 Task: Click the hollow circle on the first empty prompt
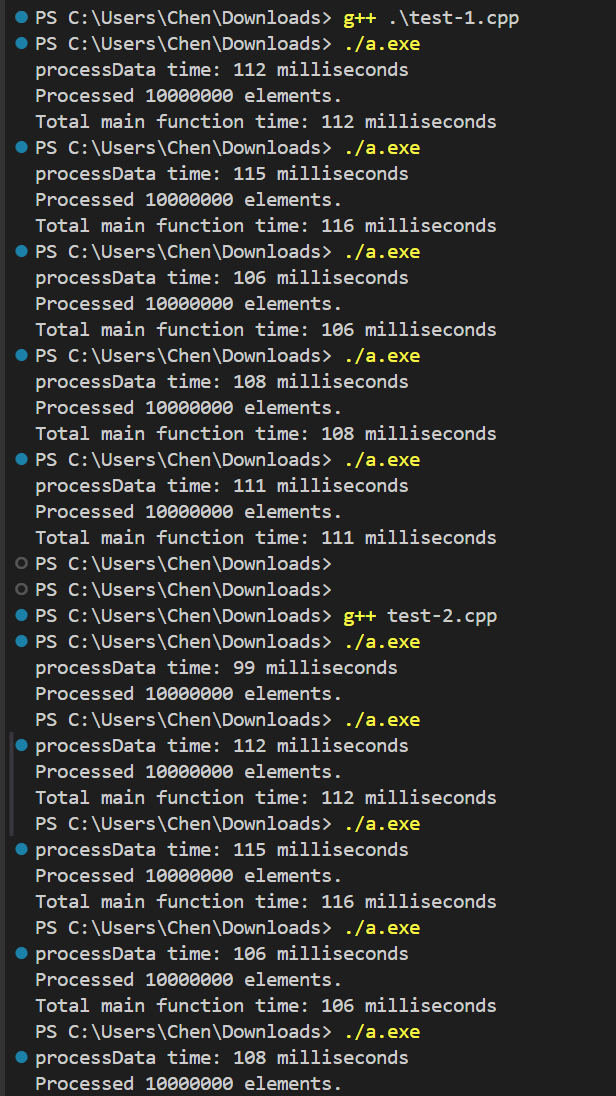[x=22, y=564]
